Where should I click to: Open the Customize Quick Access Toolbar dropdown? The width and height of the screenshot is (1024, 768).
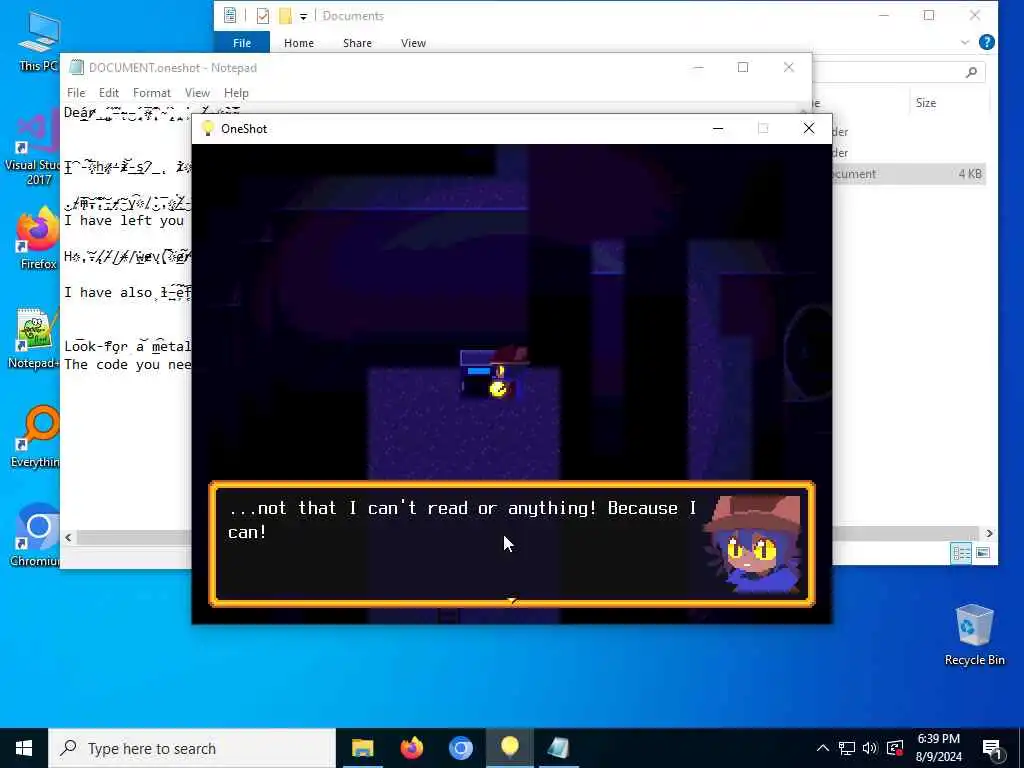[x=303, y=16]
